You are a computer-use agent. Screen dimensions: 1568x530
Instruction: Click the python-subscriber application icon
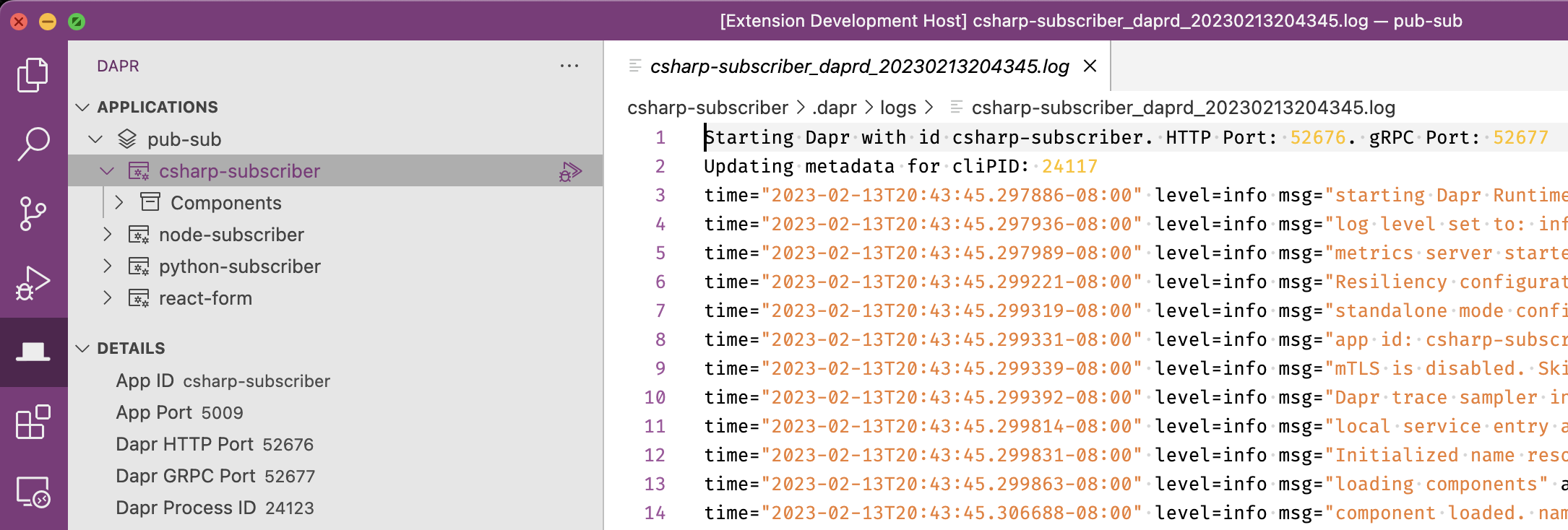[x=139, y=266]
